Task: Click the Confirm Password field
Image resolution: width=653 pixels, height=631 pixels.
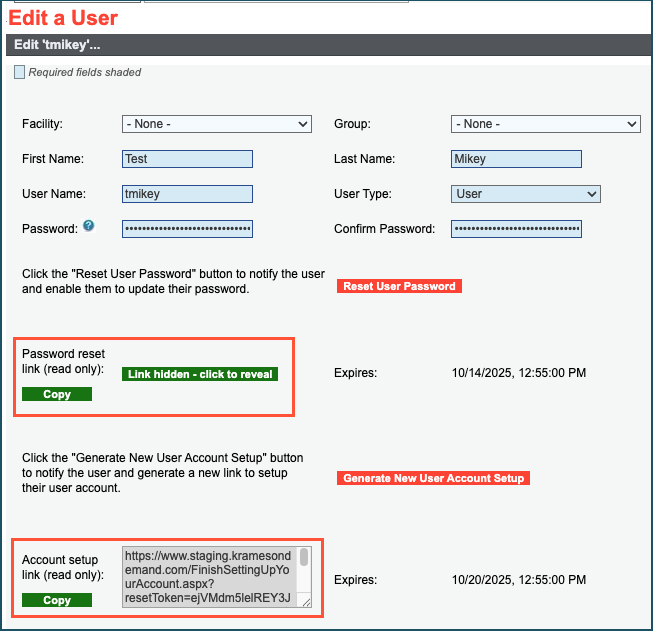Action: (516, 229)
